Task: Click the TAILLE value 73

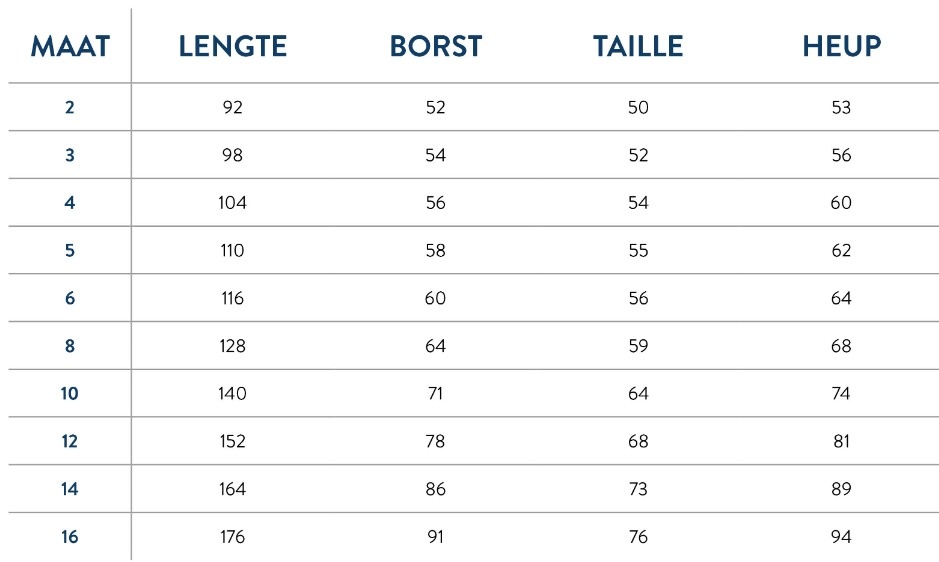Action: point(638,489)
